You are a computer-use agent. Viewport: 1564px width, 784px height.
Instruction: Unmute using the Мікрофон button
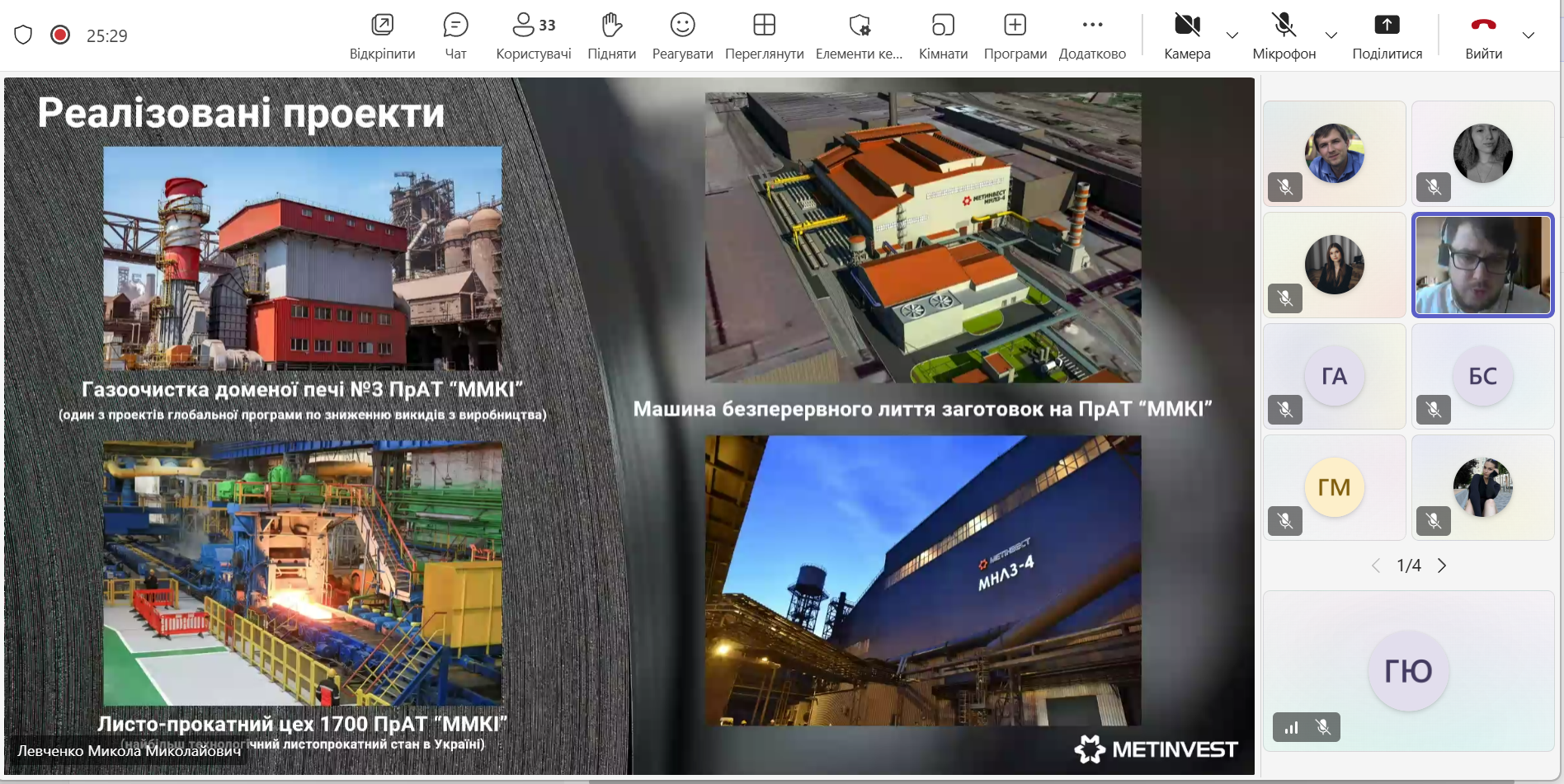(1284, 35)
